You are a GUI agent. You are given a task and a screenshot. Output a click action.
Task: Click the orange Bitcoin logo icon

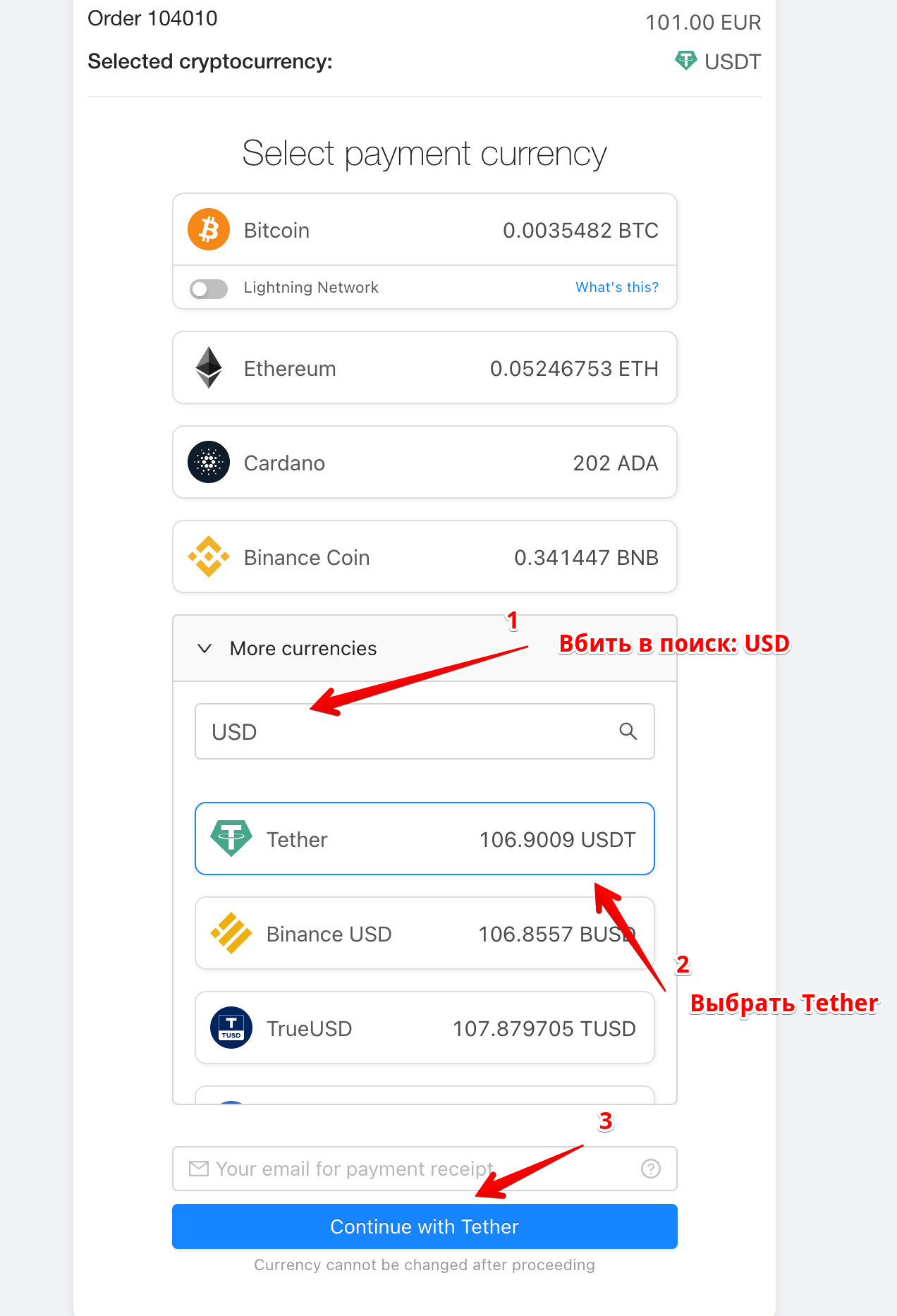pyautogui.click(x=209, y=229)
